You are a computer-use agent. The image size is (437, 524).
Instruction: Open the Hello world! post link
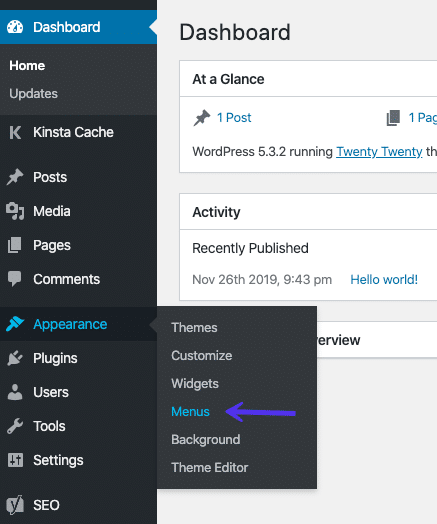tap(384, 279)
